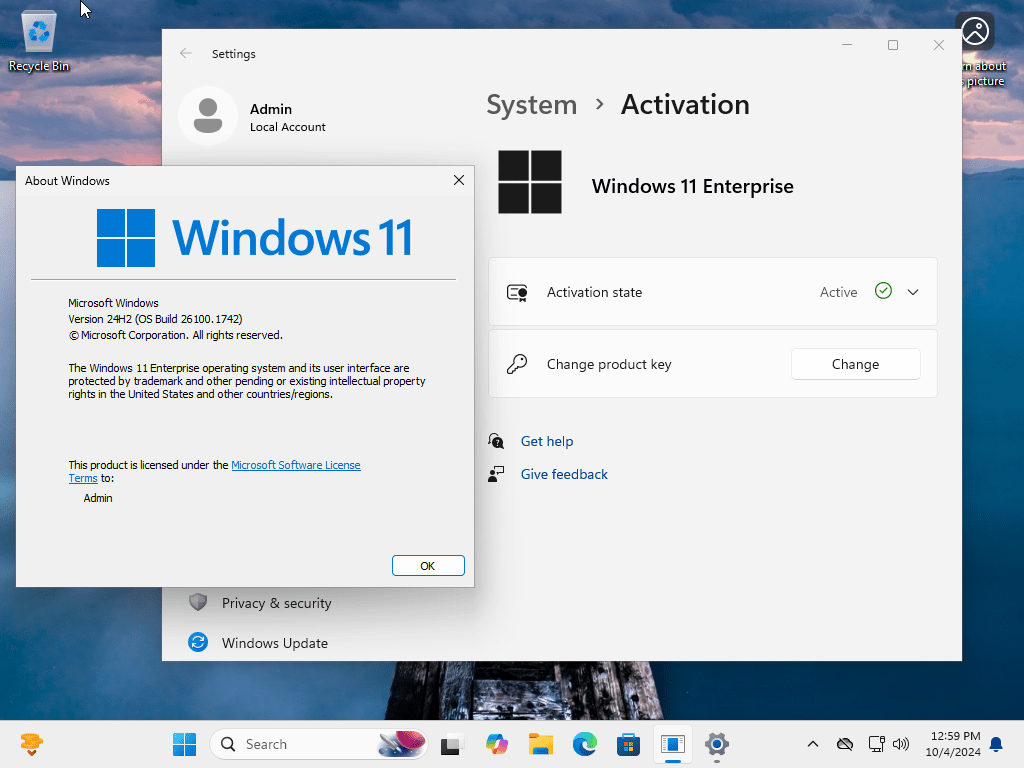Close the About Windows dialog
The image size is (1024, 768).
459,180
